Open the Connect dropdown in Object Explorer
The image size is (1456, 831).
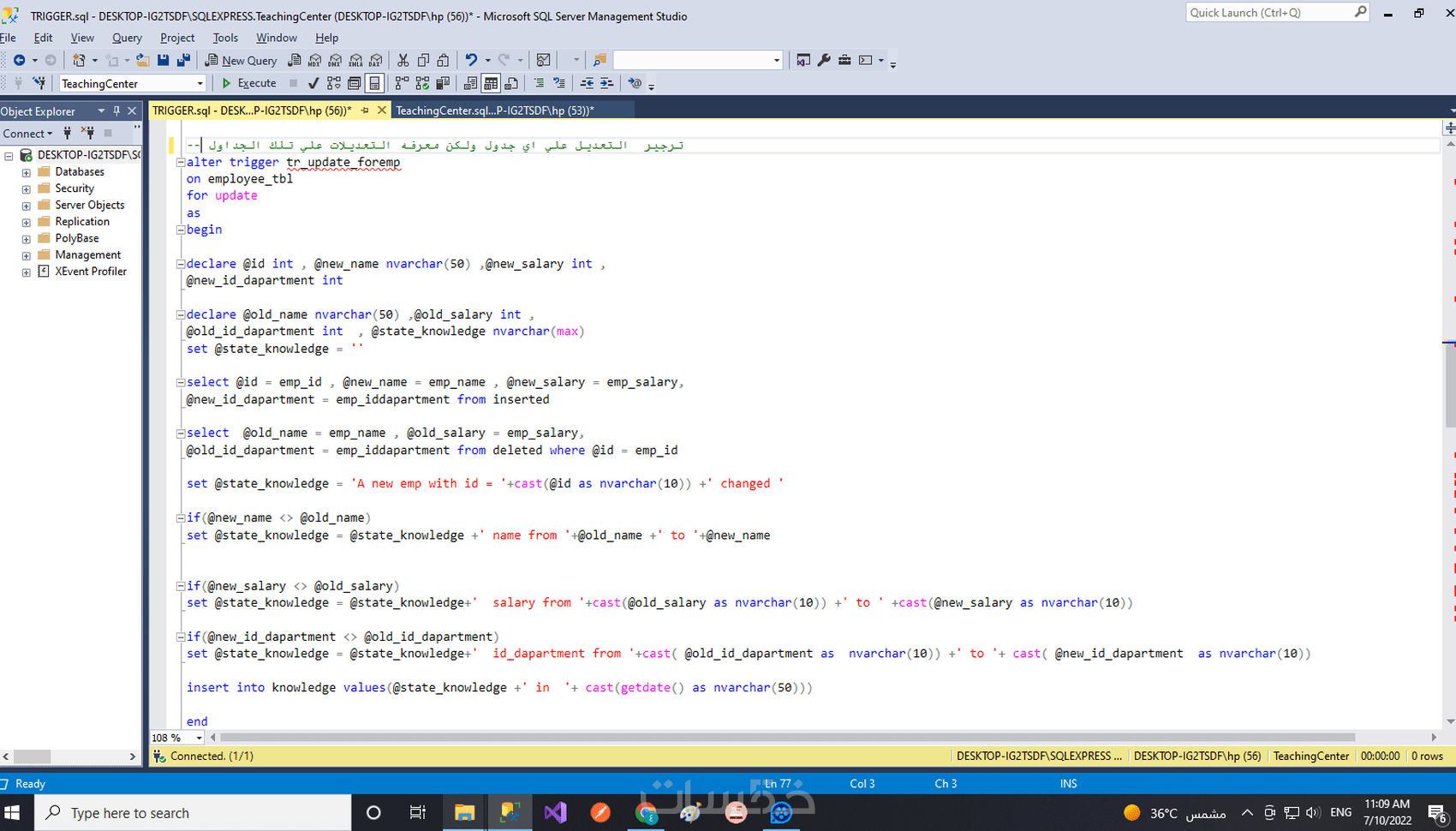click(27, 134)
